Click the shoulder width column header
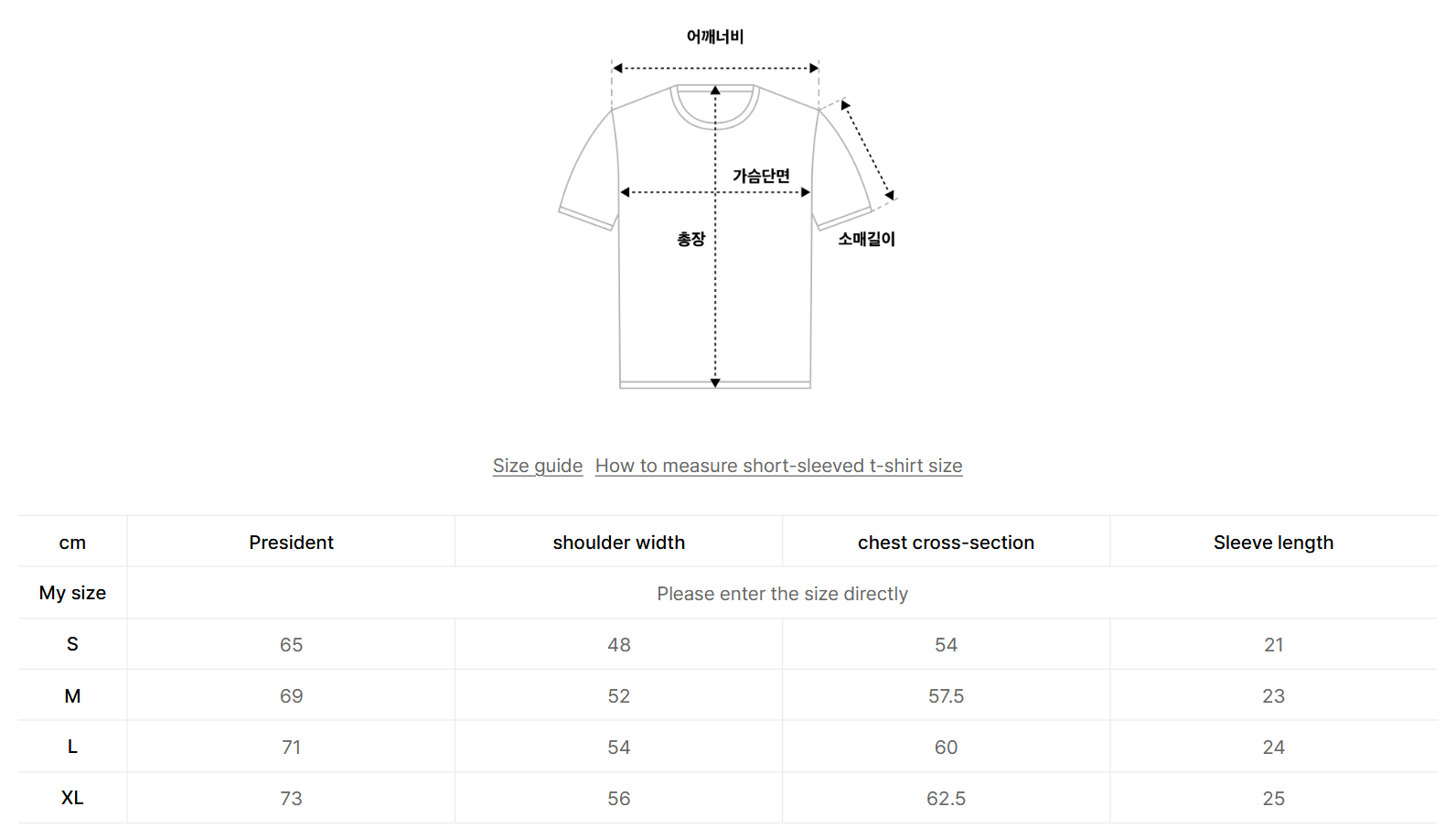This screenshot has height=839, width=1456. pos(619,543)
